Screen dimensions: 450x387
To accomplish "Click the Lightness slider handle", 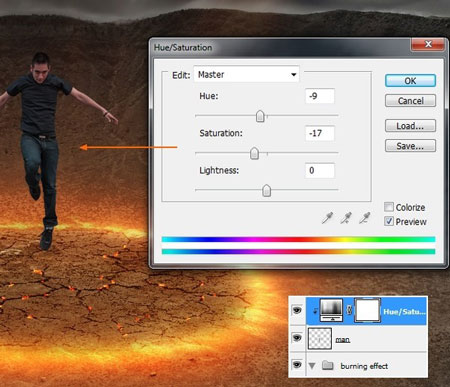I will coord(266,191).
